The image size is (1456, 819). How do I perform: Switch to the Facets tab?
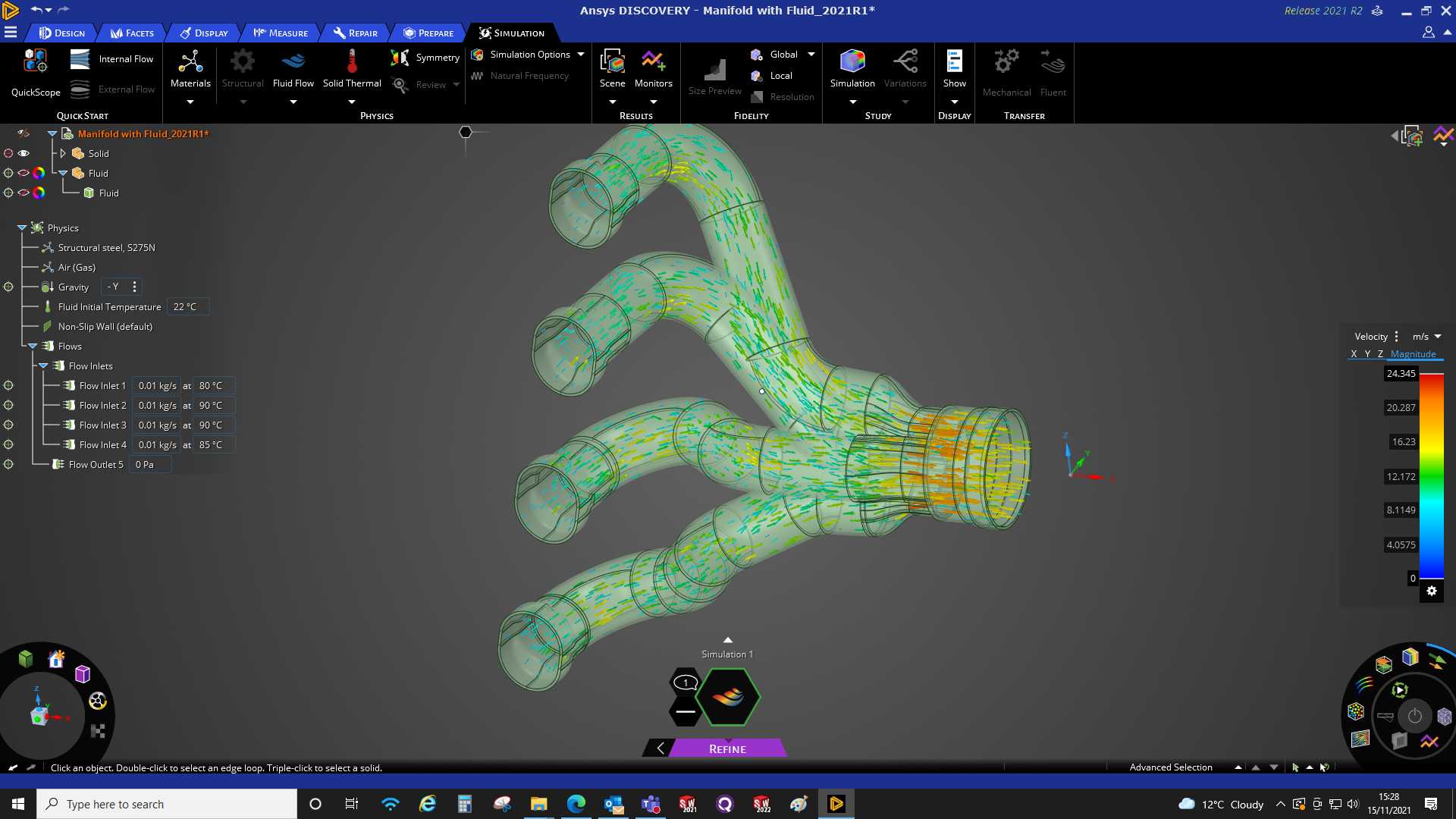coord(132,33)
